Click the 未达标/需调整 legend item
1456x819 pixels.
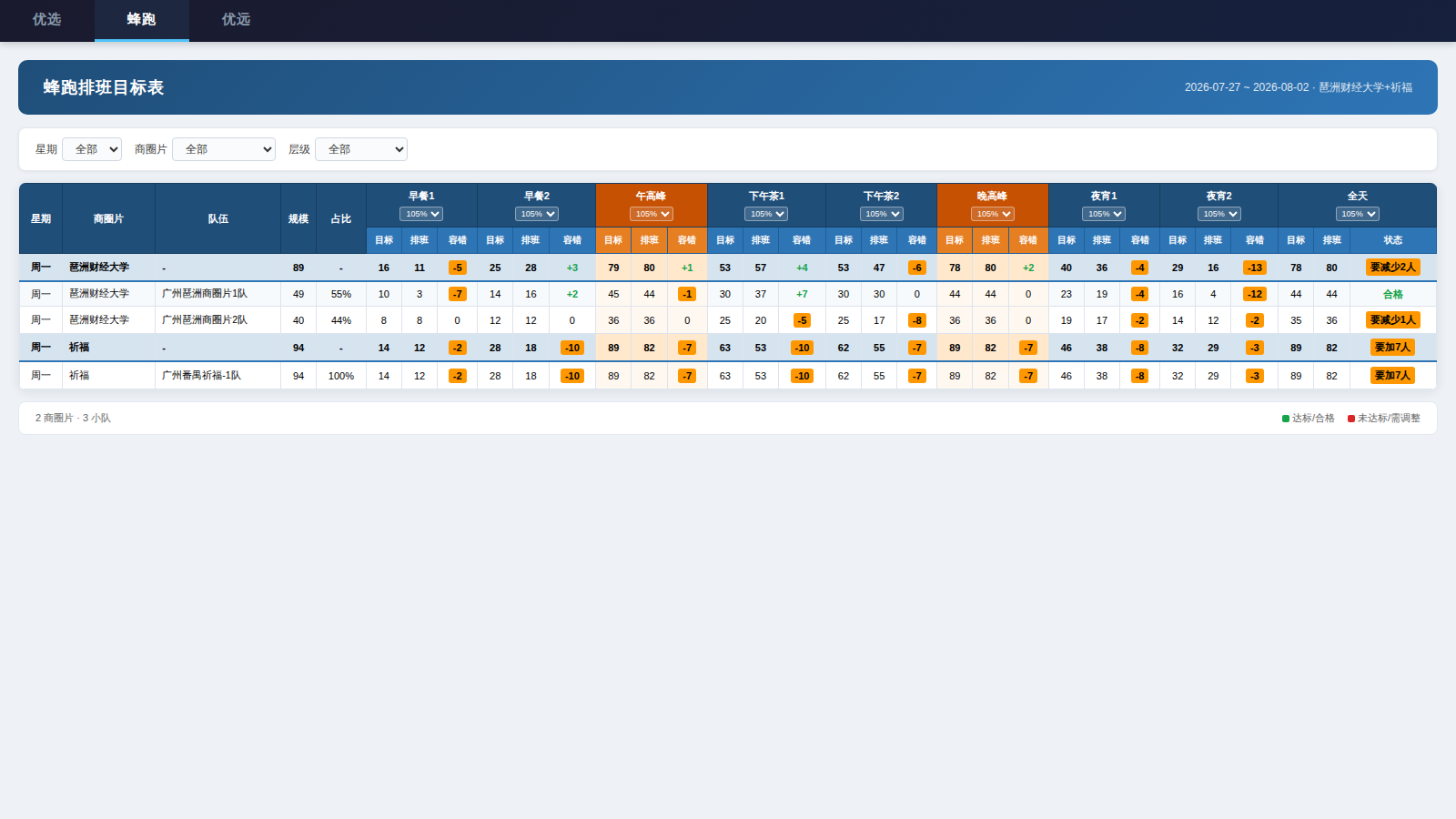[x=1384, y=419]
